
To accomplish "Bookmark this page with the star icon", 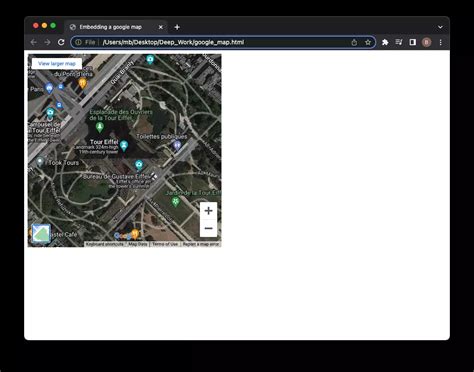I will [x=368, y=42].
